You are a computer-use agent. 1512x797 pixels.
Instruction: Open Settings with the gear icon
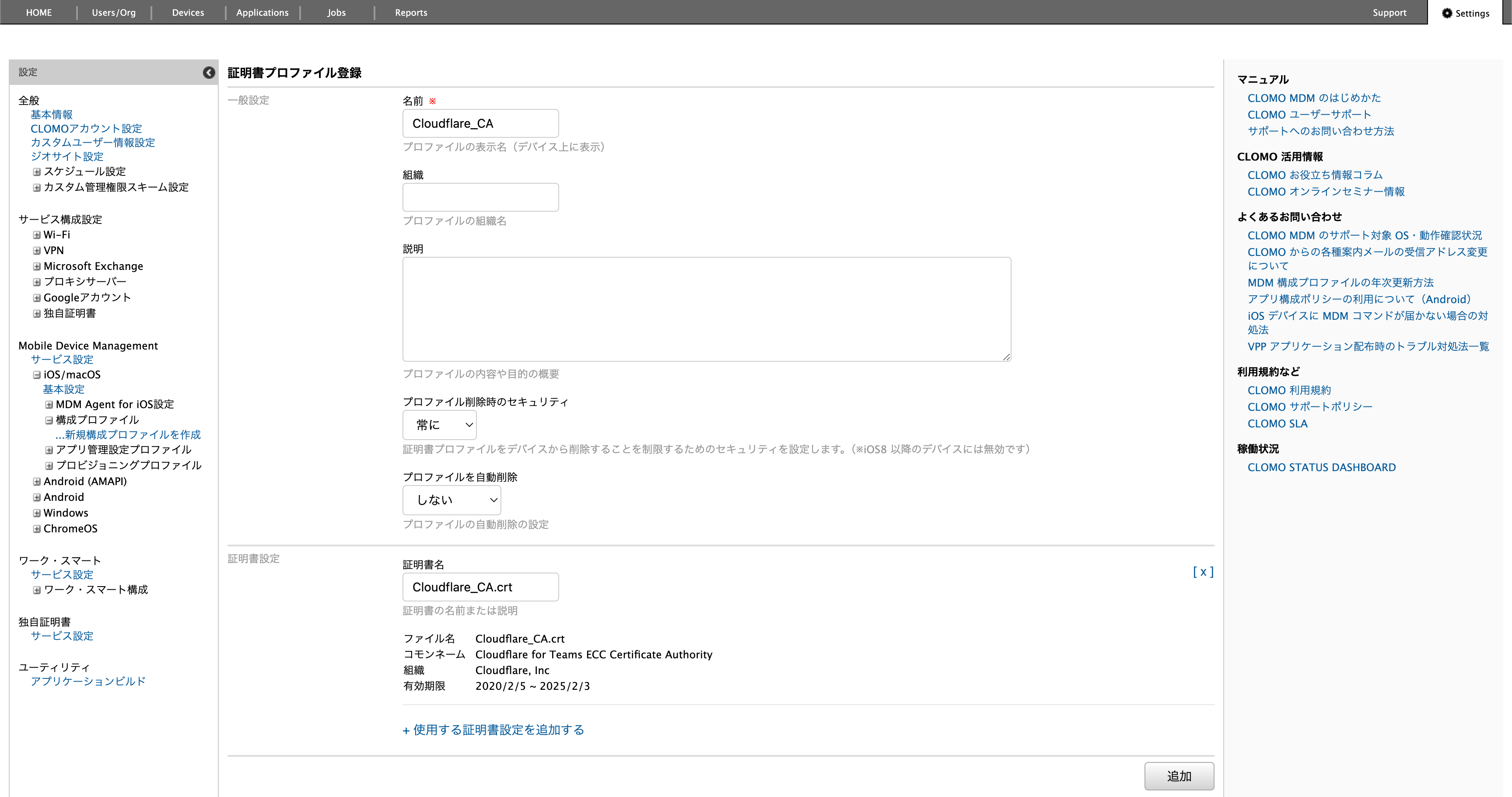1447,13
